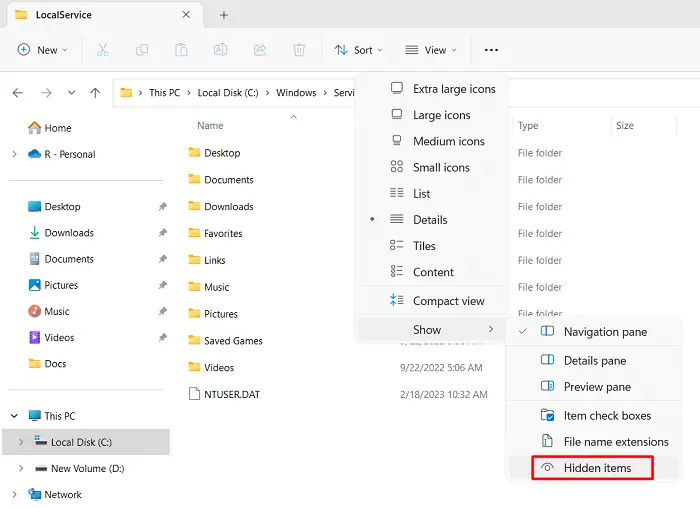Choose Tiles view
Screen dimensions: 700x508
coord(432,246)
